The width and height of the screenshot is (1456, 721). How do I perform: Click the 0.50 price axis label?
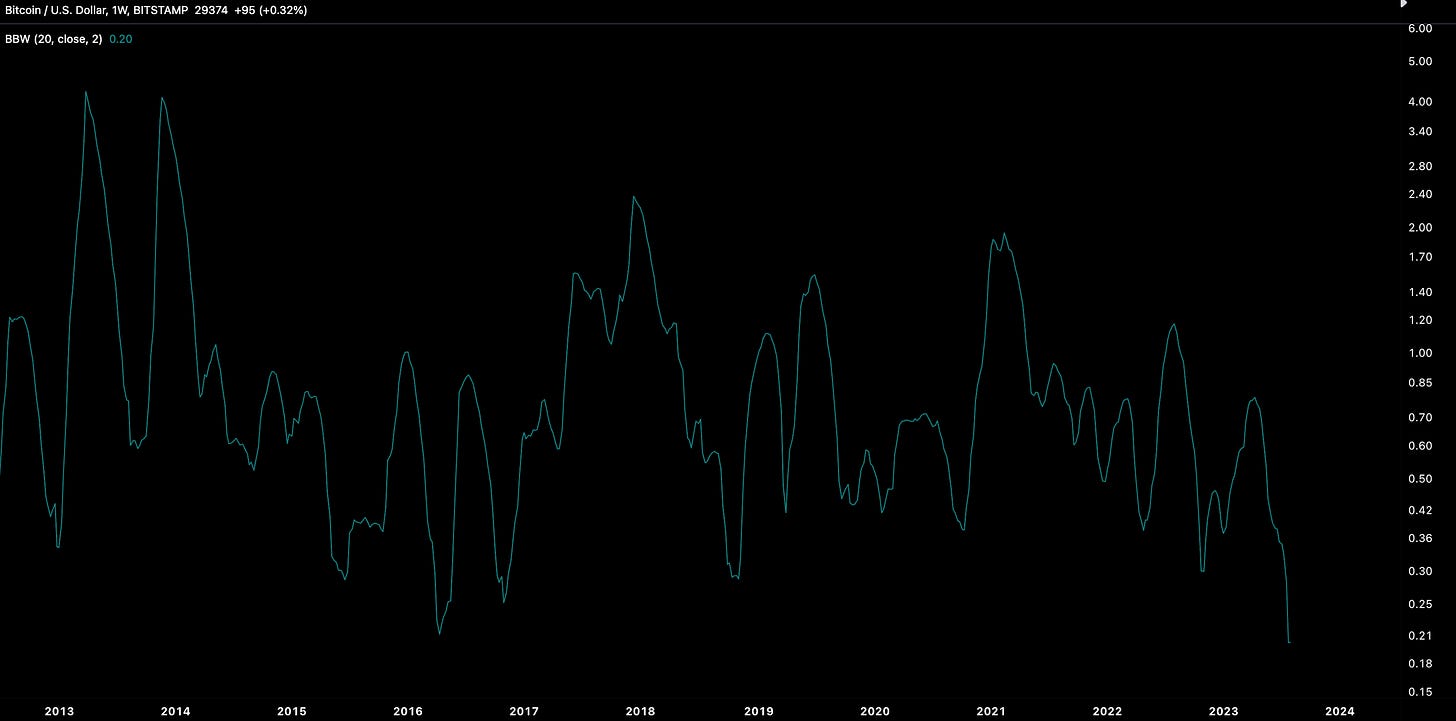[x=1420, y=478]
